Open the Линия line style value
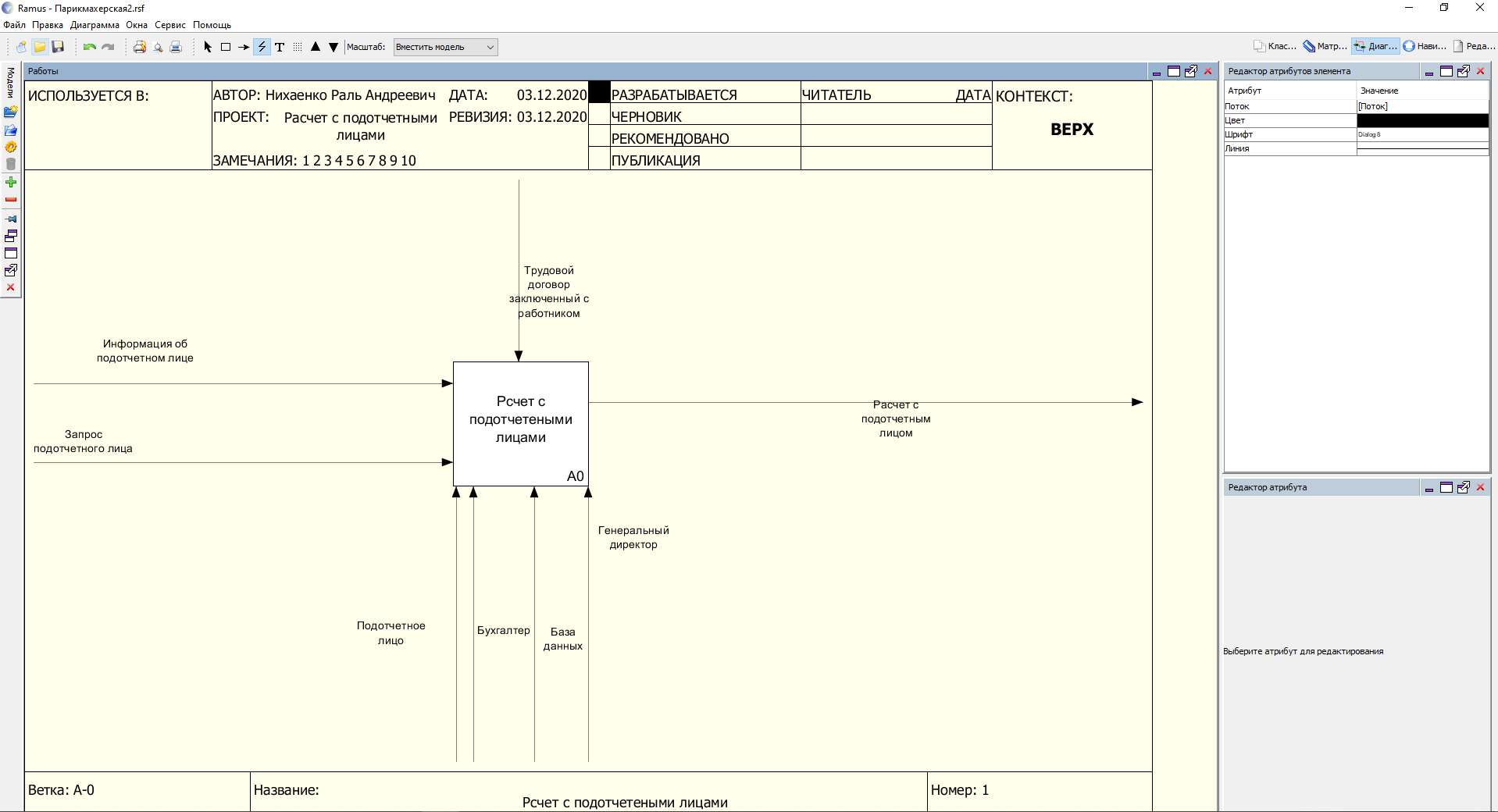Viewport: 1498px width, 812px height. click(1422, 148)
